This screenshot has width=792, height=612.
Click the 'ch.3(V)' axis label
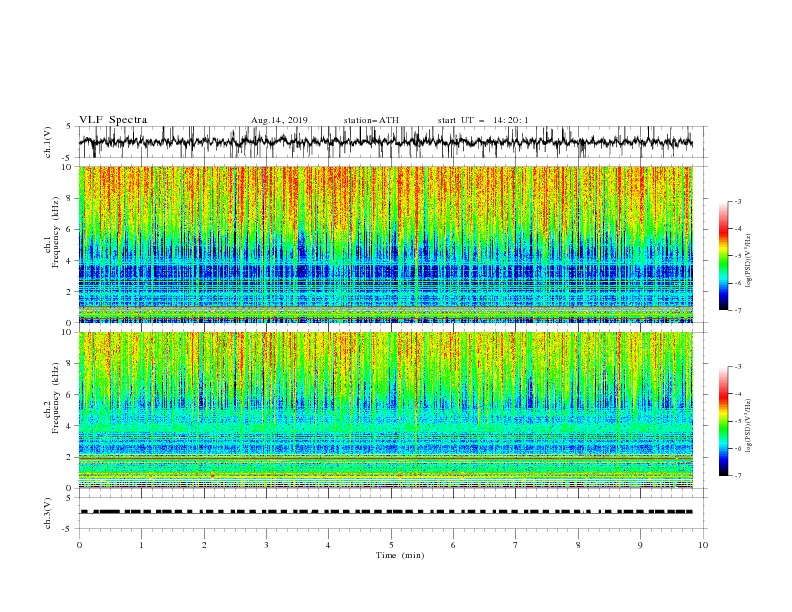pos(48,513)
